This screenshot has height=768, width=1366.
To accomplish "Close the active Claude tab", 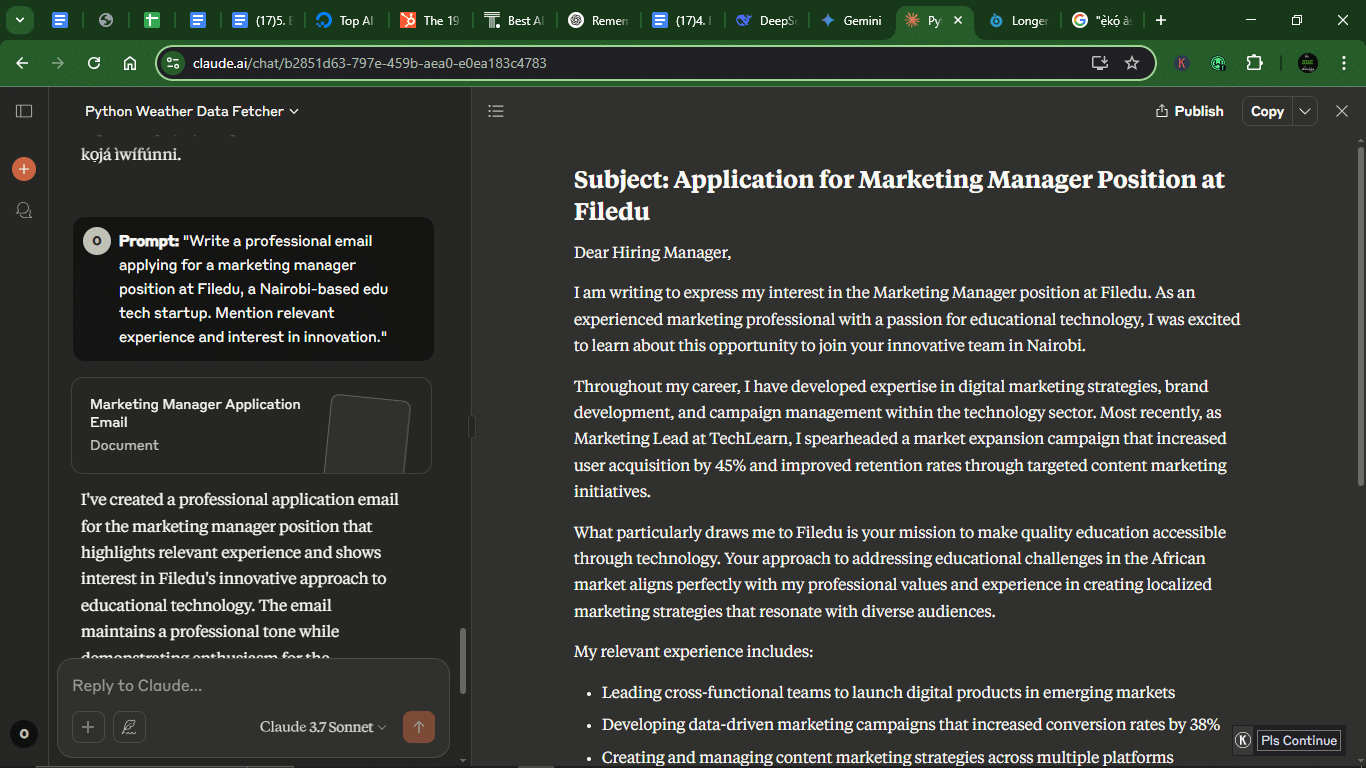I will pyautogui.click(x=958, y=20).
